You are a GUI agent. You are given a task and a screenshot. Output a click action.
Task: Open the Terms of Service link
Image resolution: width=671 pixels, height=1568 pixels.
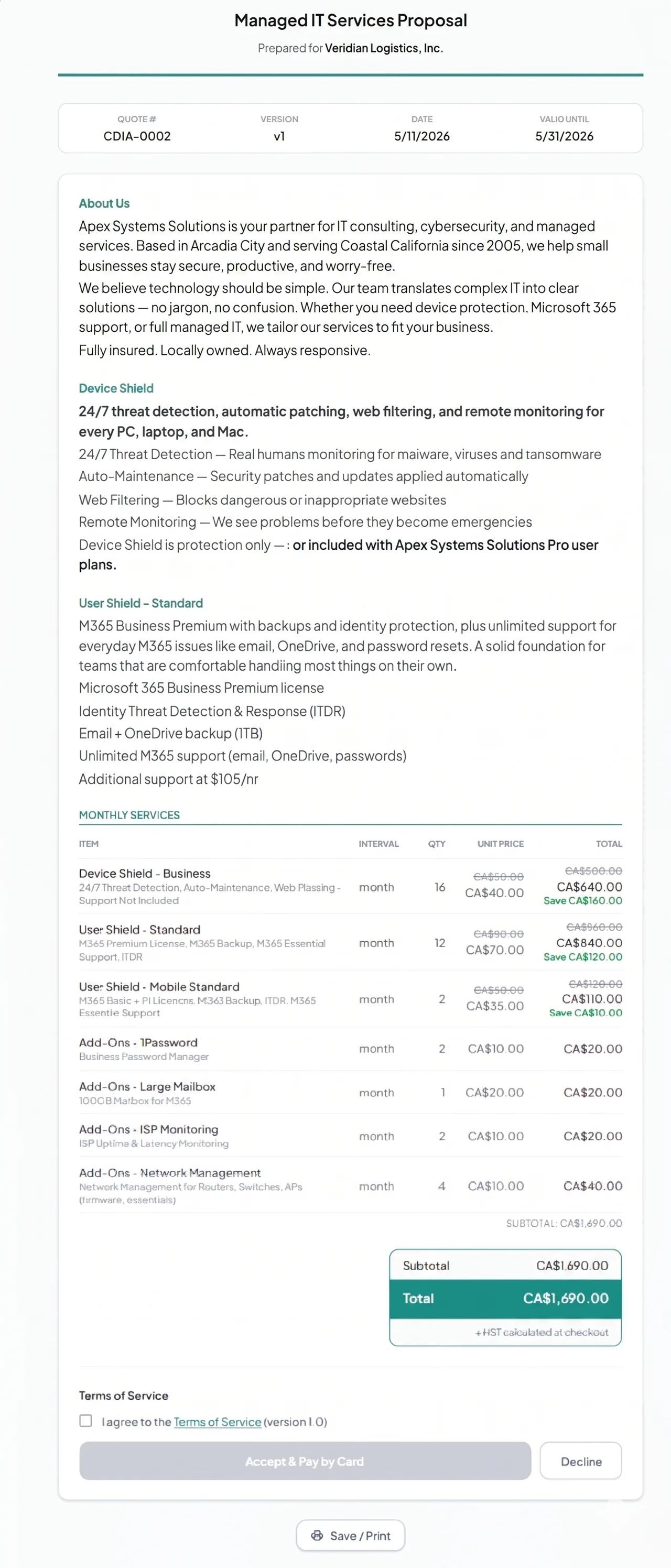pyautogui.click(x=218, y=1422)
